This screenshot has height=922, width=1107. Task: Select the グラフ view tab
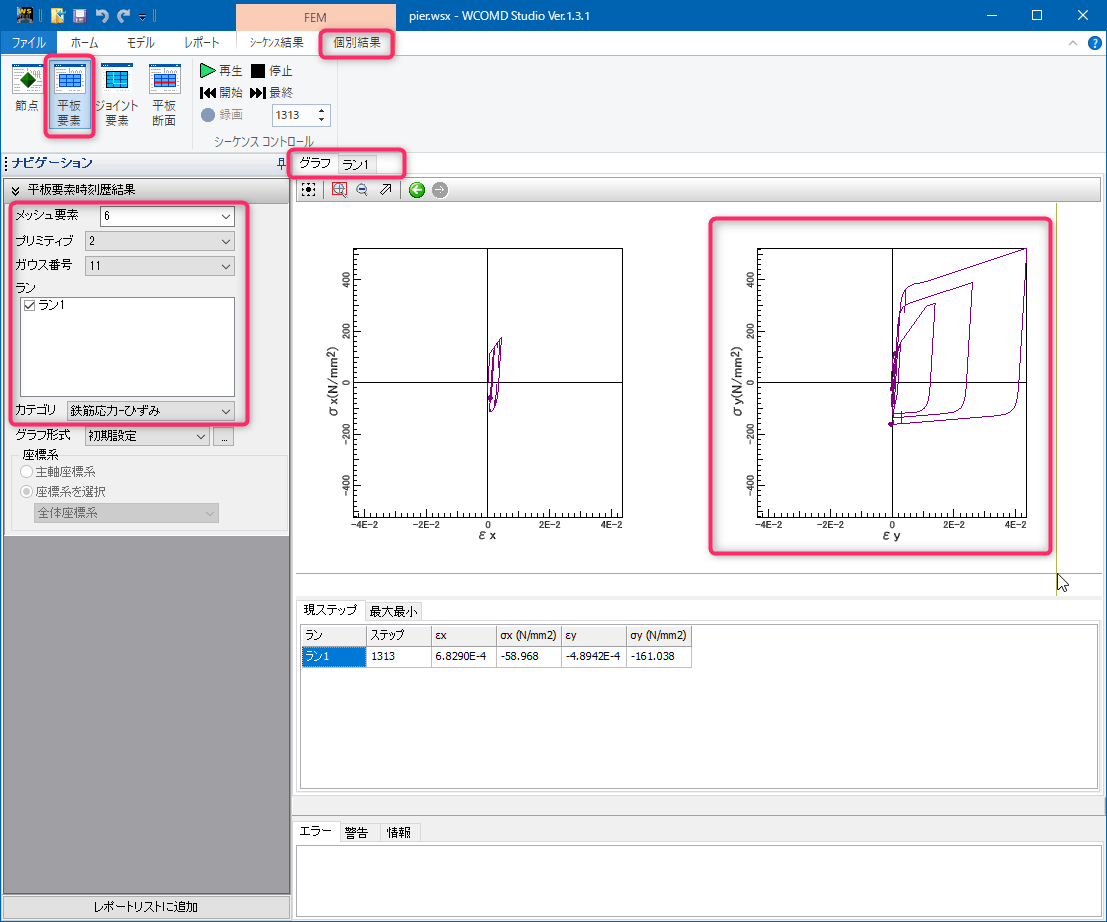coord(315,163)
